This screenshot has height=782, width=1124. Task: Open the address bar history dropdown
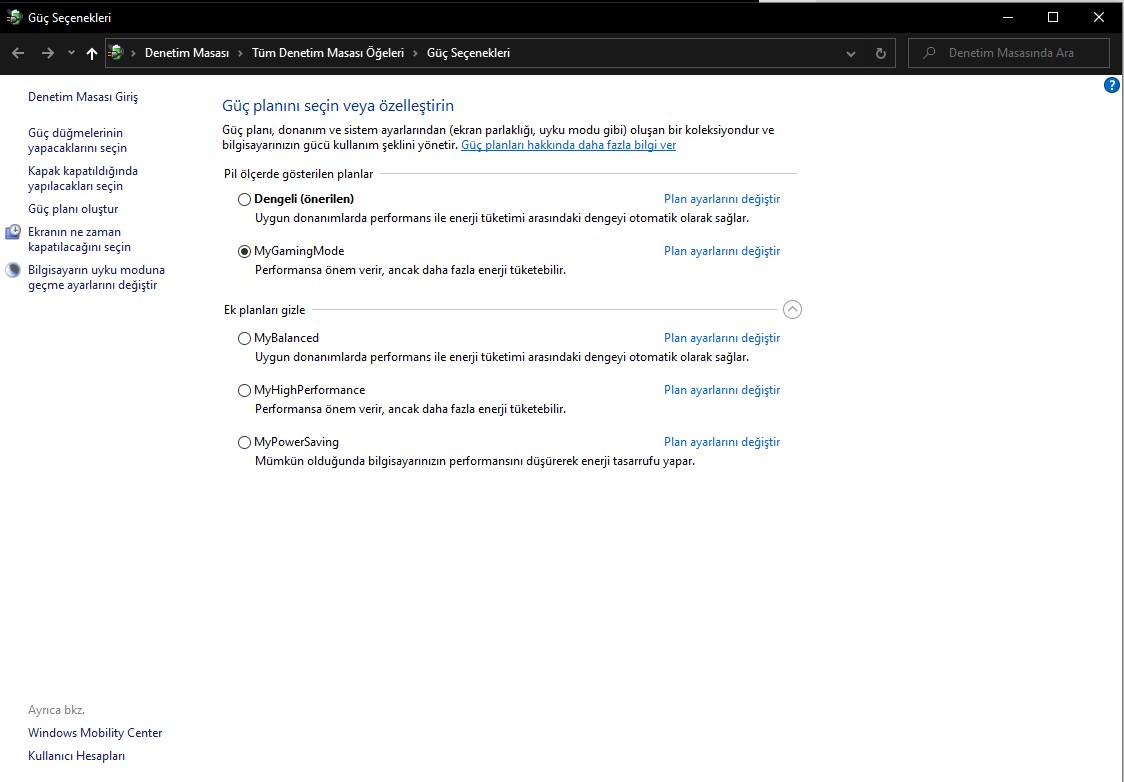pos(851,53)
